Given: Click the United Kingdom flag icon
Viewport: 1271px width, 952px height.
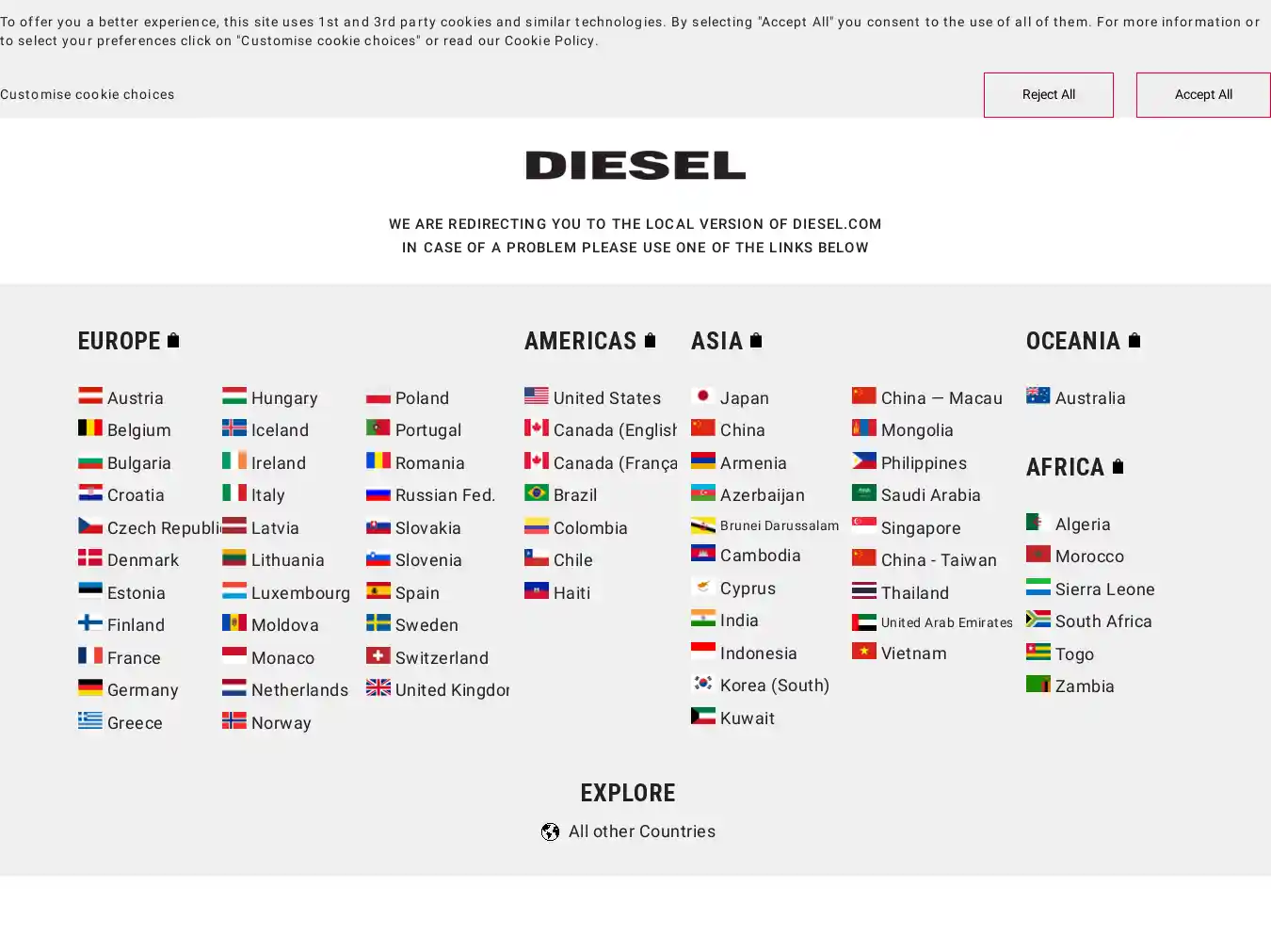Looking at the screenshot, I should [378, 688].
